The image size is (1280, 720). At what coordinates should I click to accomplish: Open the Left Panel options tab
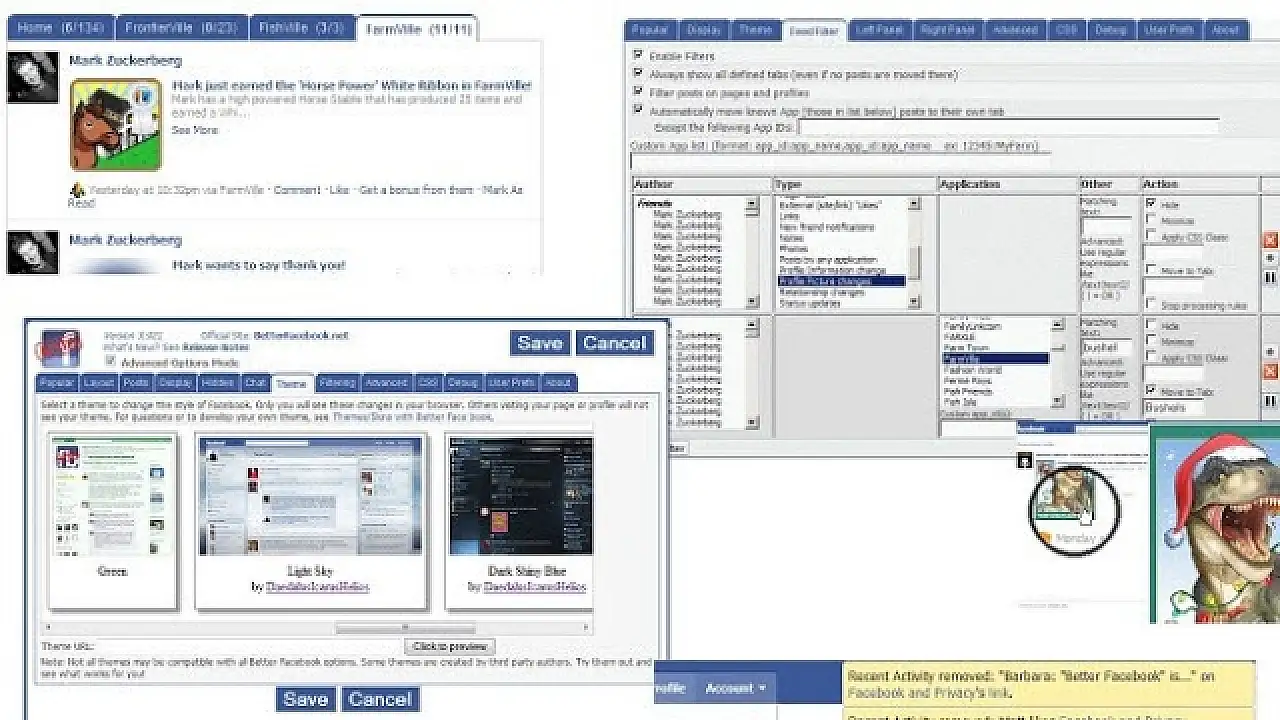879,30
